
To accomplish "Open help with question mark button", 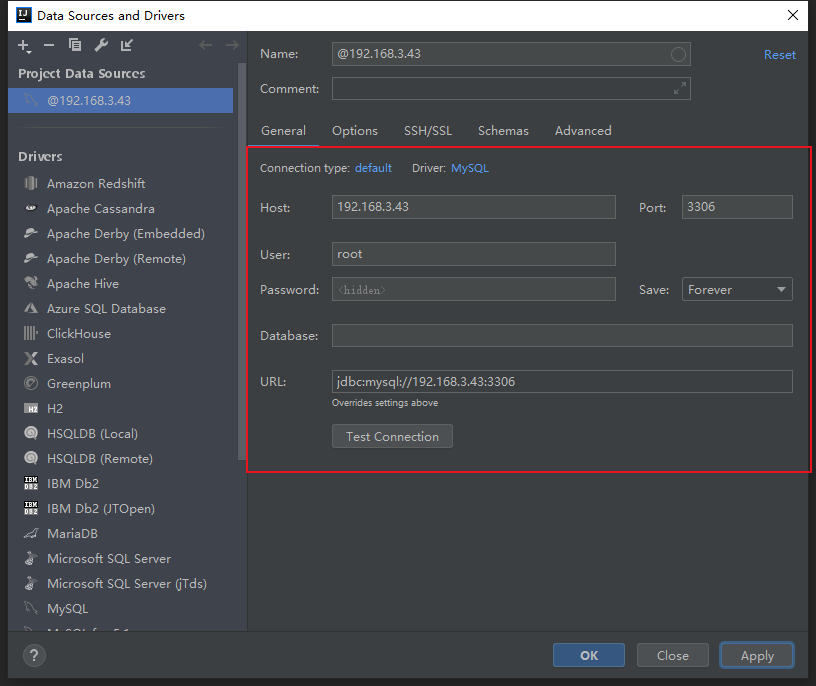I will click(34, 655).
